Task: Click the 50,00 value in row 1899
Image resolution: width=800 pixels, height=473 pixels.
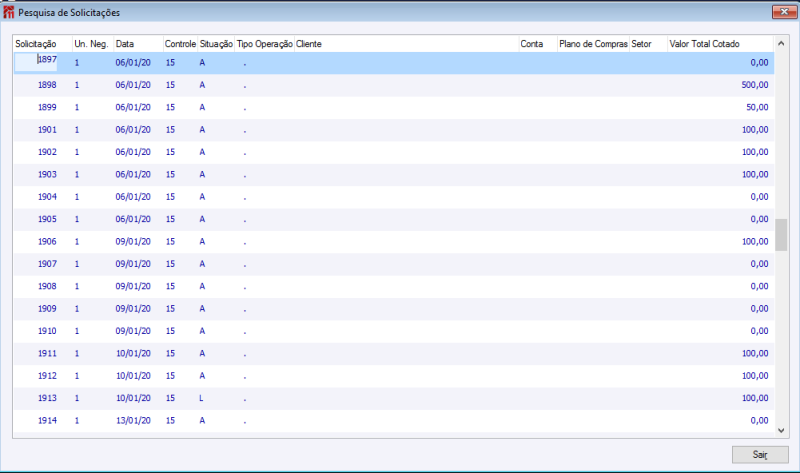Action: pos(757,108)
